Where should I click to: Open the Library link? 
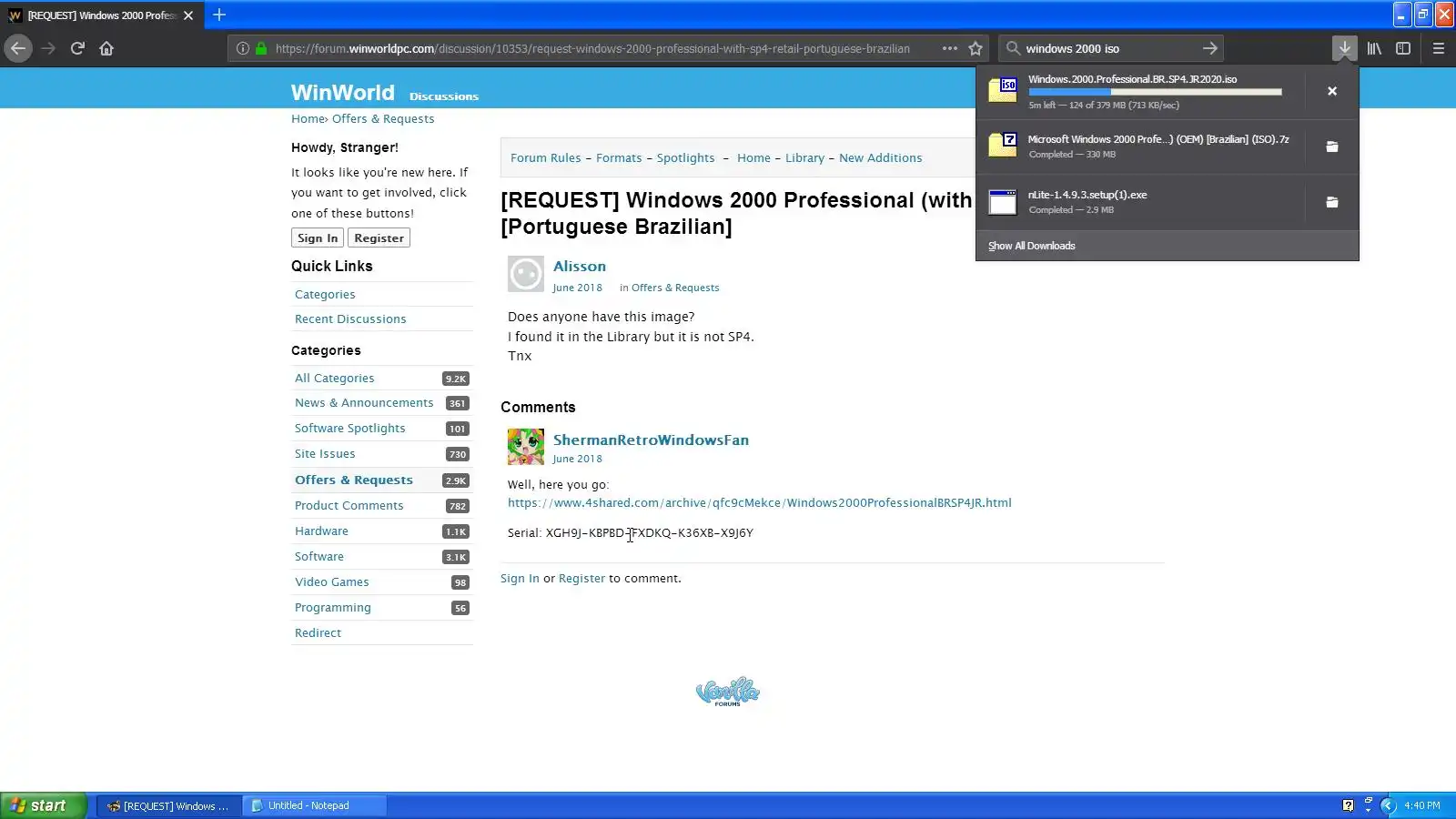coord(804,157)
